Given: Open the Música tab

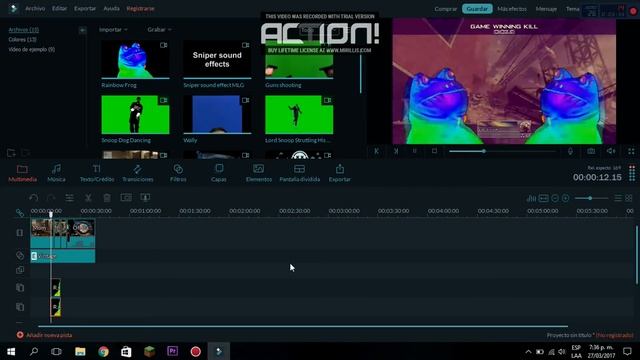Looking at the screenshot, I should [x=56, y=173].
